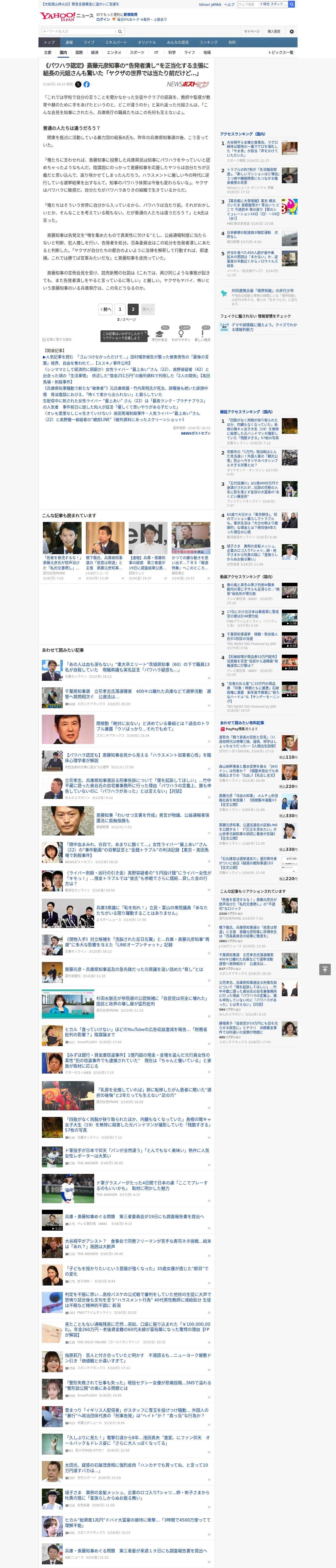Screen dimensions: 336x1568
Task: Click the ニュース健診2024 badge icon
Action: [225, 327]
